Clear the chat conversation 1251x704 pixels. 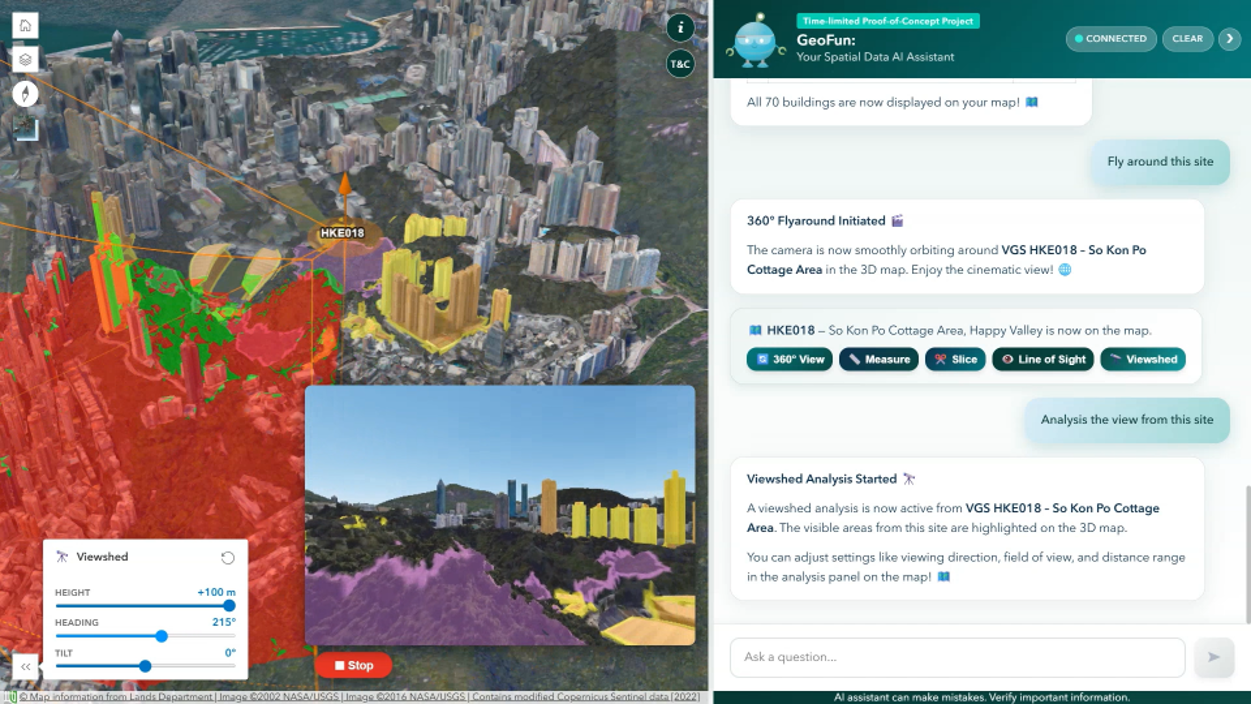coord(1187,39)
